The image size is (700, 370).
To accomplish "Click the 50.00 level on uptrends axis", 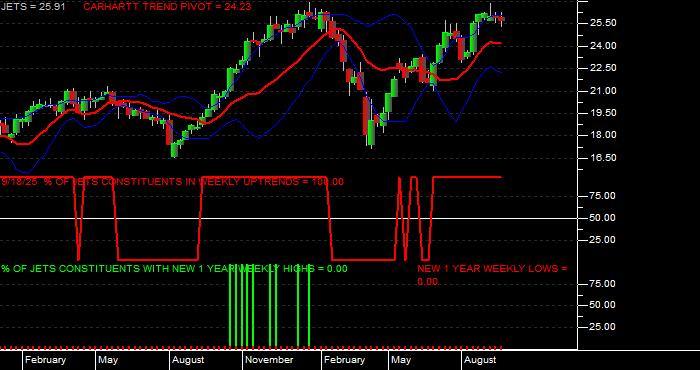I will [x=603, y=218].
